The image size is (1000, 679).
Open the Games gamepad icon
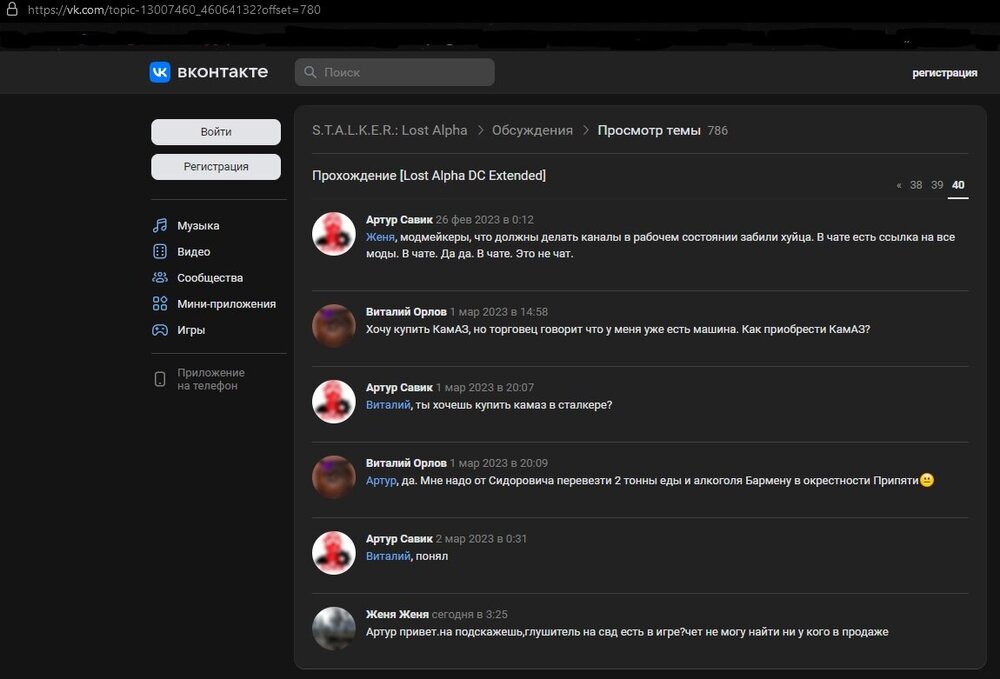pyautogui.click(x=160, y=330)
